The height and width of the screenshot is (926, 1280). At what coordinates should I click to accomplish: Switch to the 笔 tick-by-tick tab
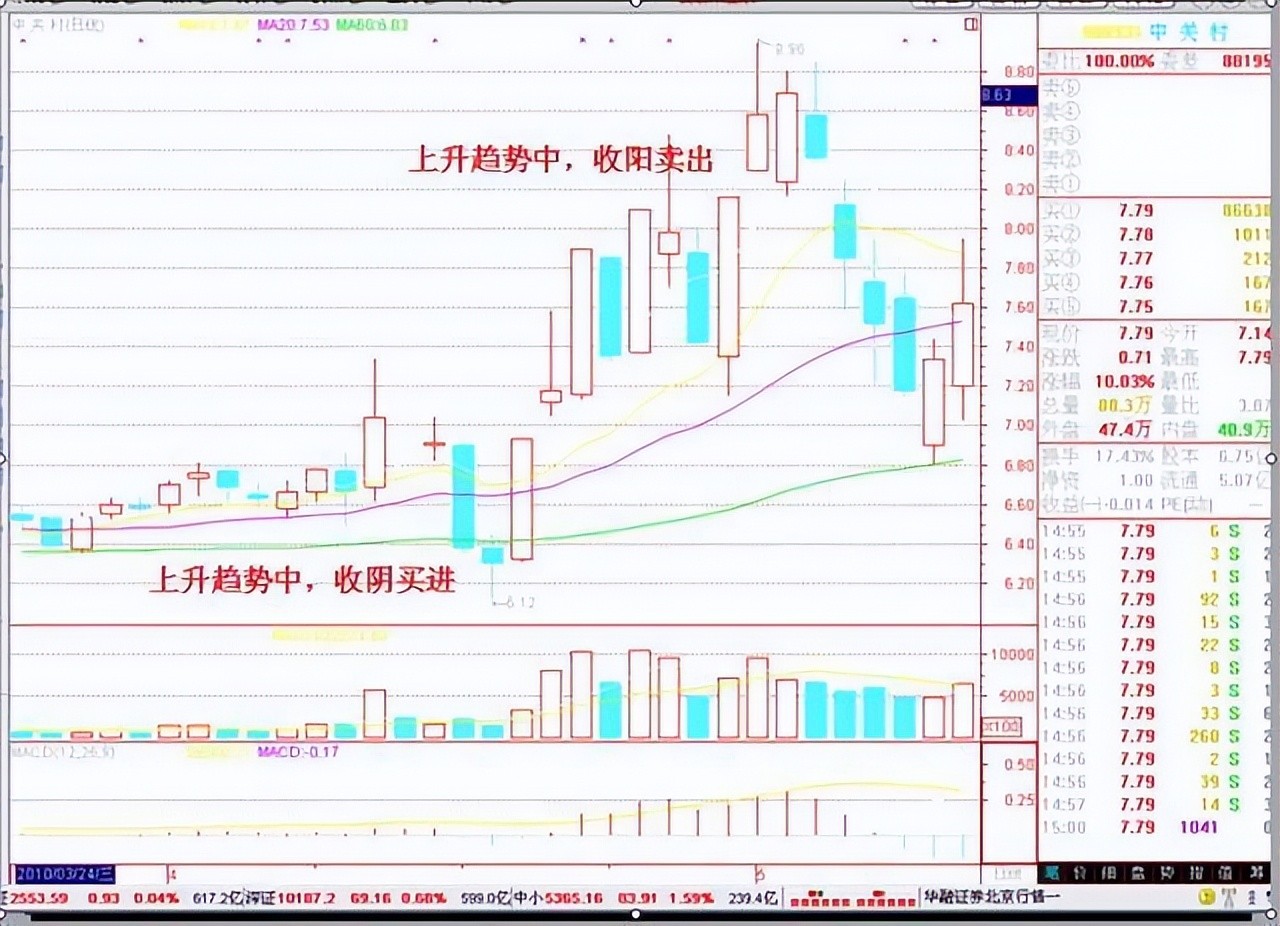(1052, 872)
